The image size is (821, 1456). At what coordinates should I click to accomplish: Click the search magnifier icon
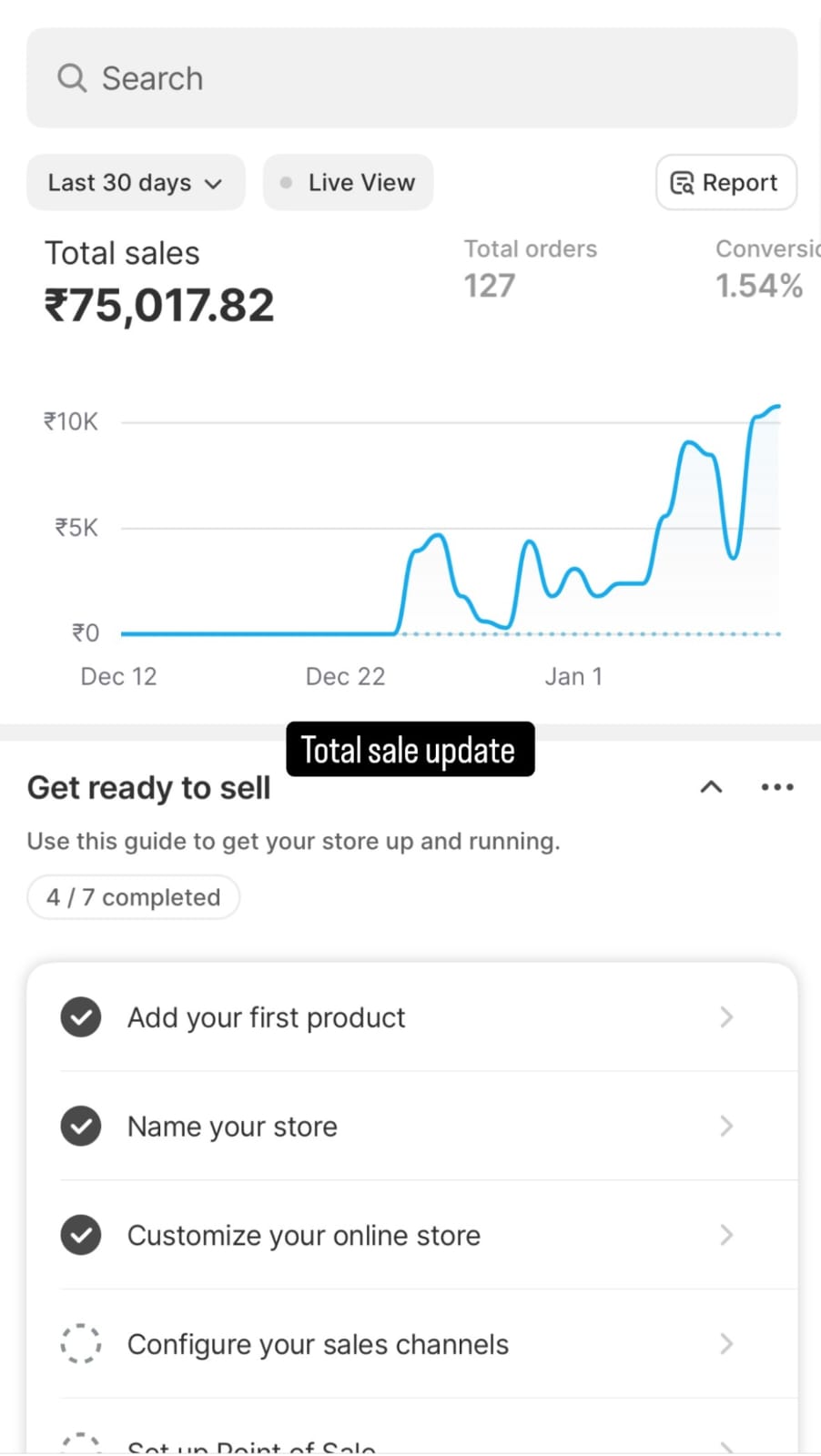(72, 78)
